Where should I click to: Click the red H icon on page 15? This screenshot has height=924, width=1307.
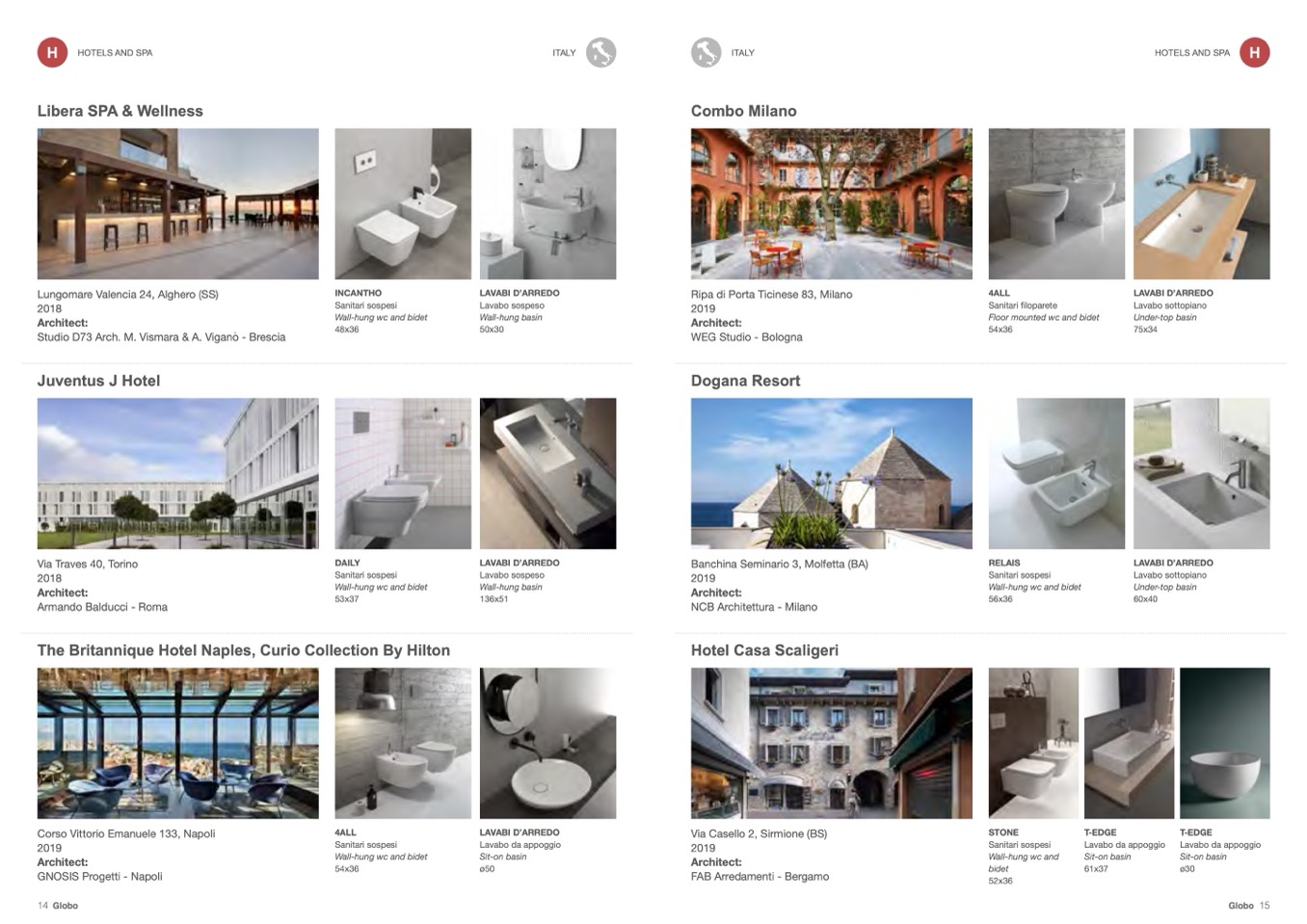point(1254,53)
